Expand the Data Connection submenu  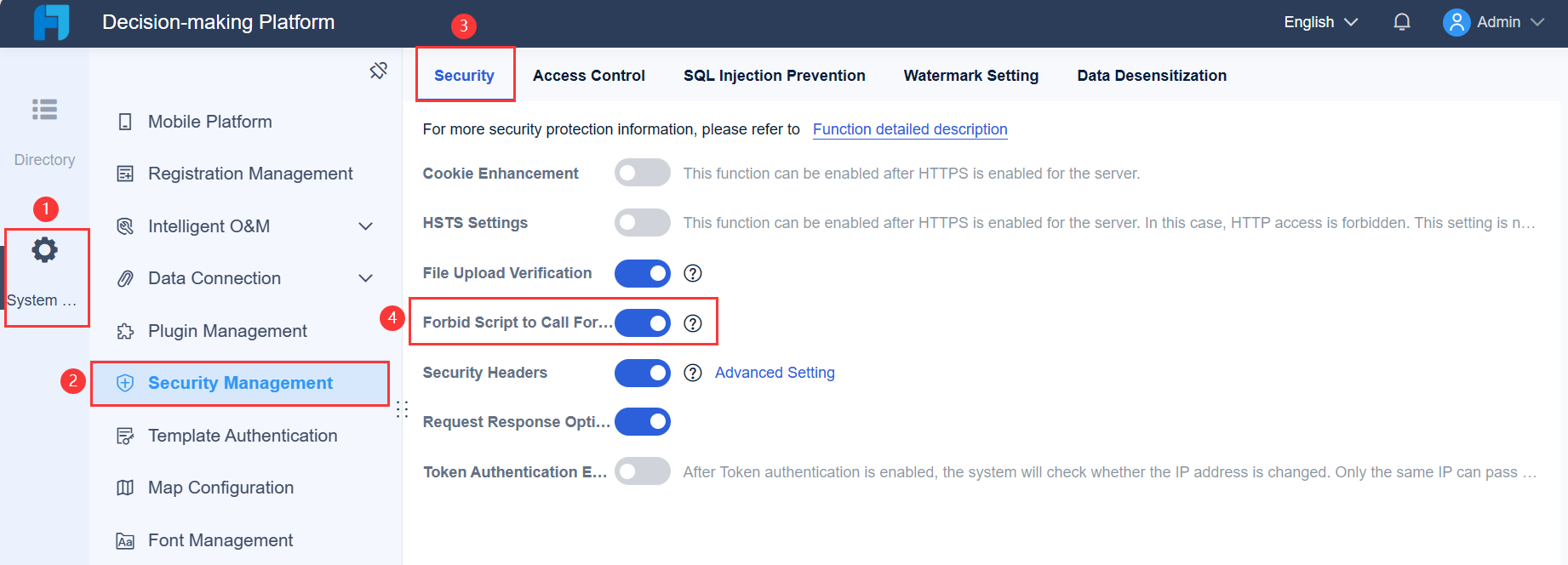pyautogui.click(x=365, y=278)
